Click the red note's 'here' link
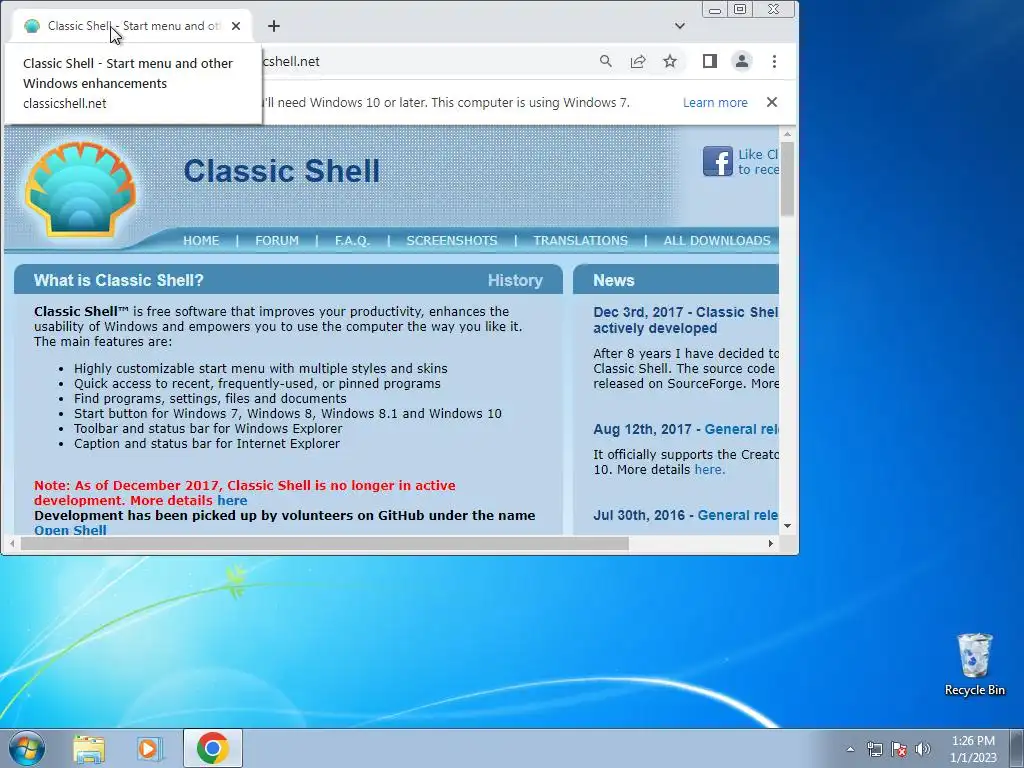Viewport: 1024px width, 768px height. pos(232,501)
